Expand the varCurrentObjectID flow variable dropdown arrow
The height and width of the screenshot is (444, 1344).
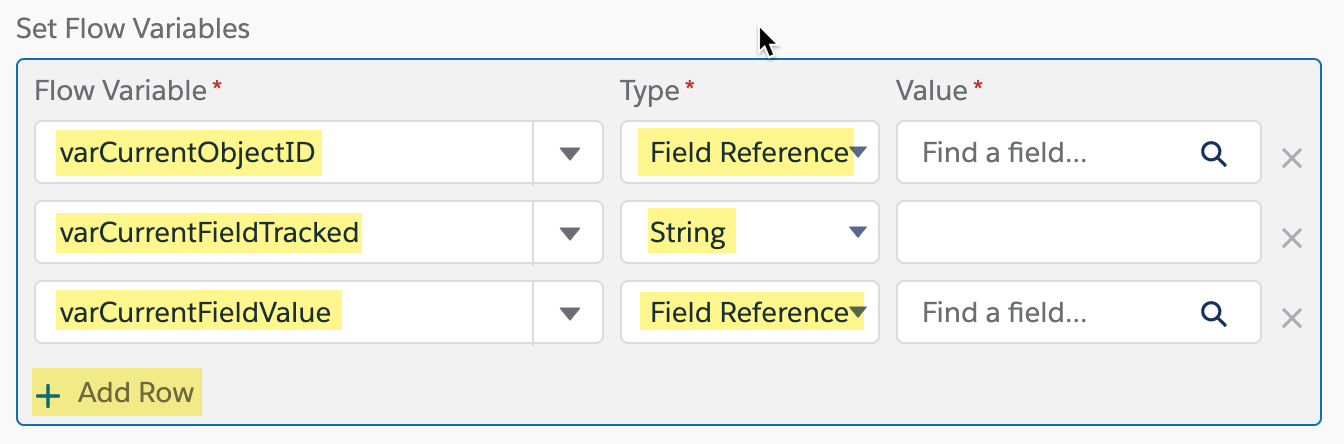click(569, 153)
